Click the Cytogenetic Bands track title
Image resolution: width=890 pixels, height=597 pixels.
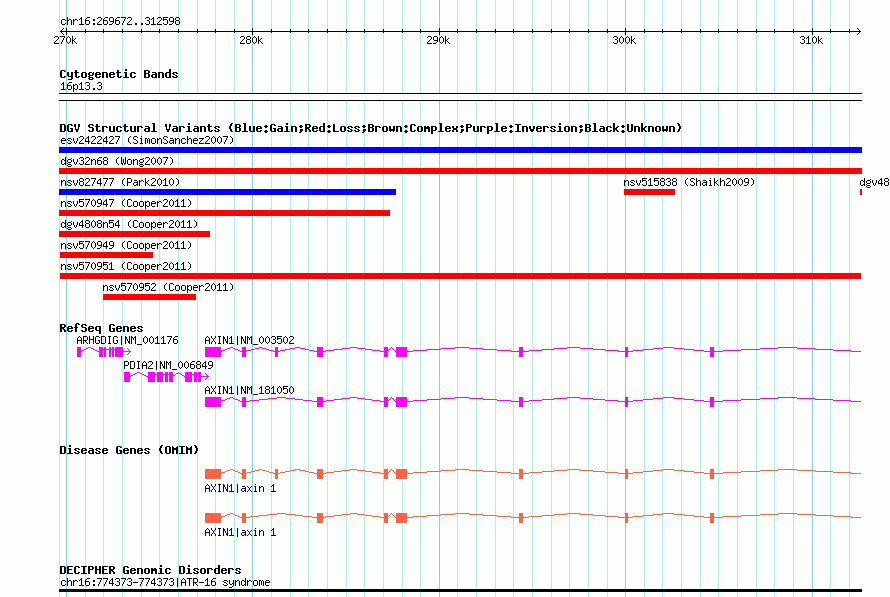(x=119, y=74)
